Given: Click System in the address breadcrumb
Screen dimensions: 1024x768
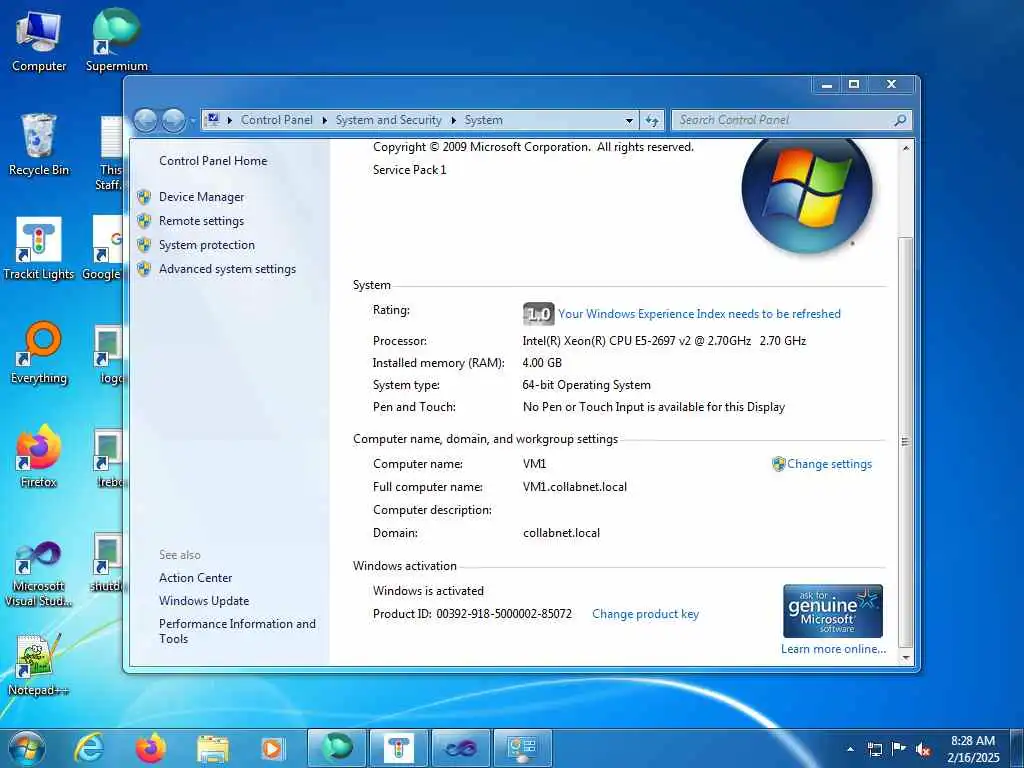Looking at the screenshot, I should pyautogui.click(x=483, y=120).
